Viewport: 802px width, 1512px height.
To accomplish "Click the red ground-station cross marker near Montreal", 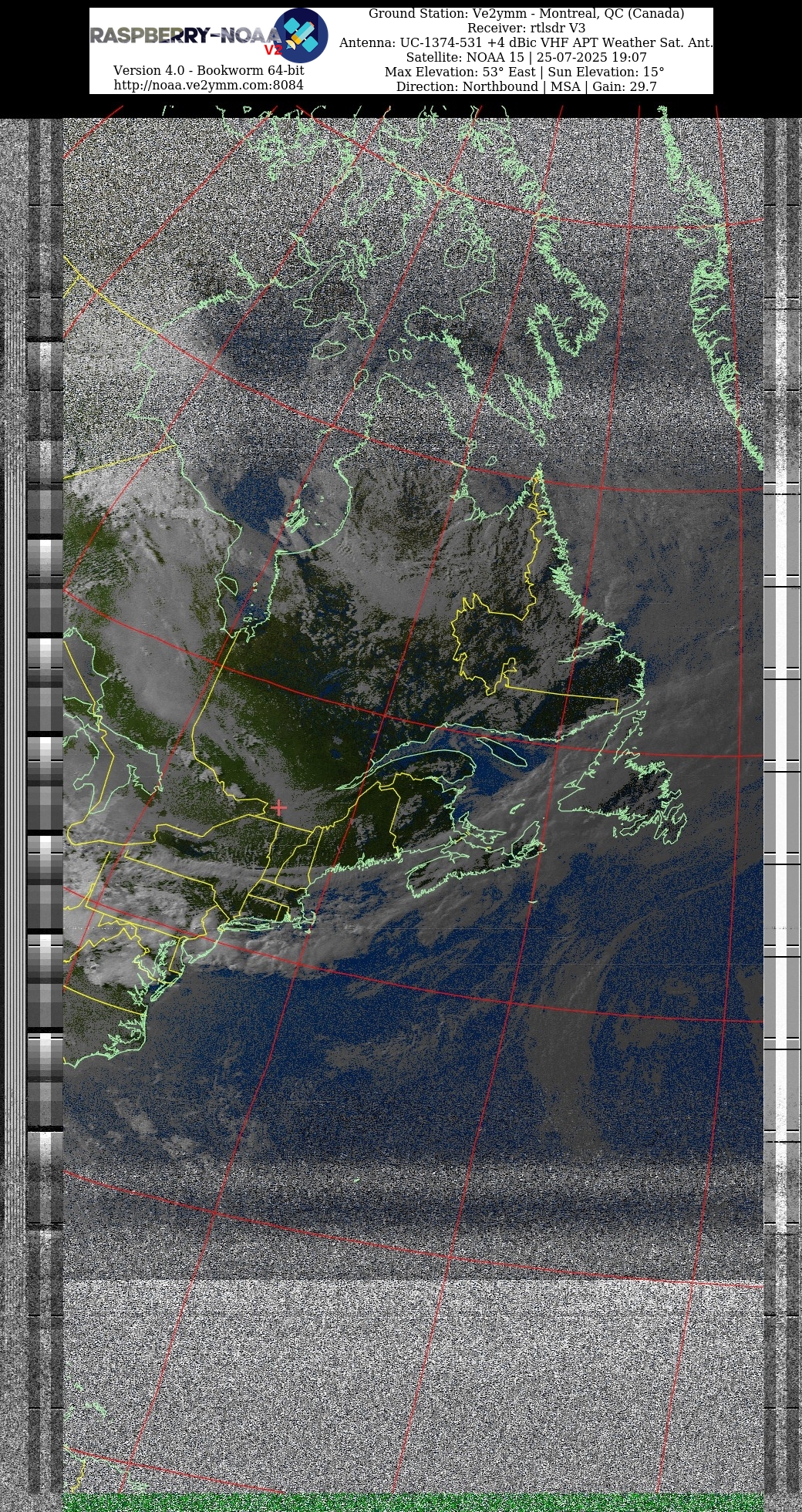I will coord(278,807).
